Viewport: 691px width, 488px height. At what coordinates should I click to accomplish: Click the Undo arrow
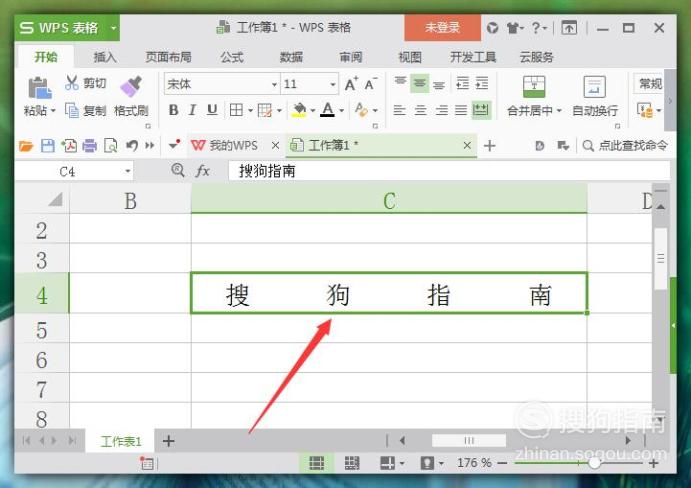pyautogui.click(x=131, y=145)
